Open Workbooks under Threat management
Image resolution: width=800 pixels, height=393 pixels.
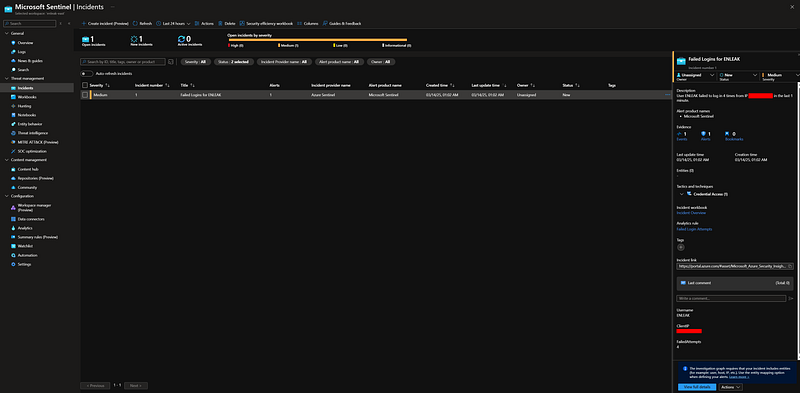[27, 97]
